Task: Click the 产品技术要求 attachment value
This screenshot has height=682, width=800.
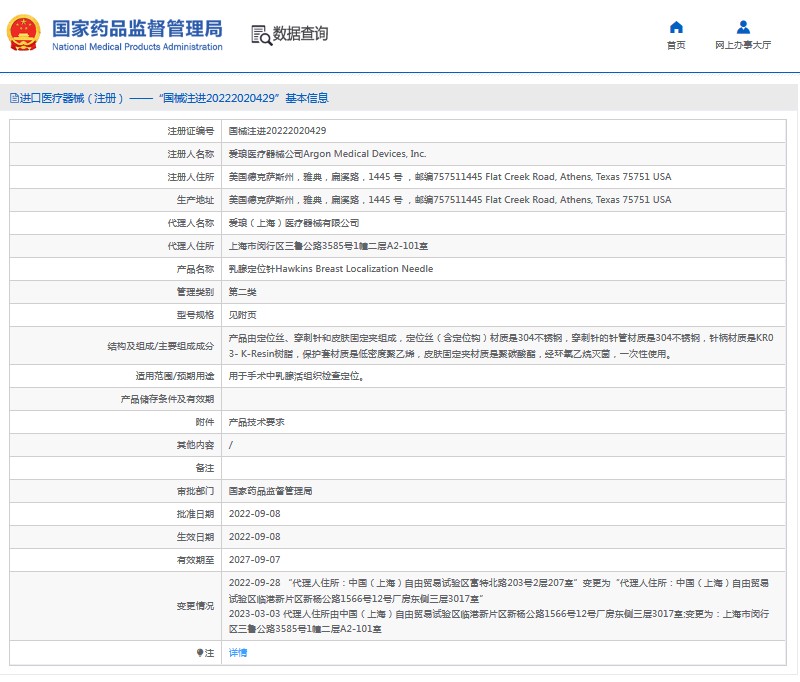Action: (x=256, y=422)
